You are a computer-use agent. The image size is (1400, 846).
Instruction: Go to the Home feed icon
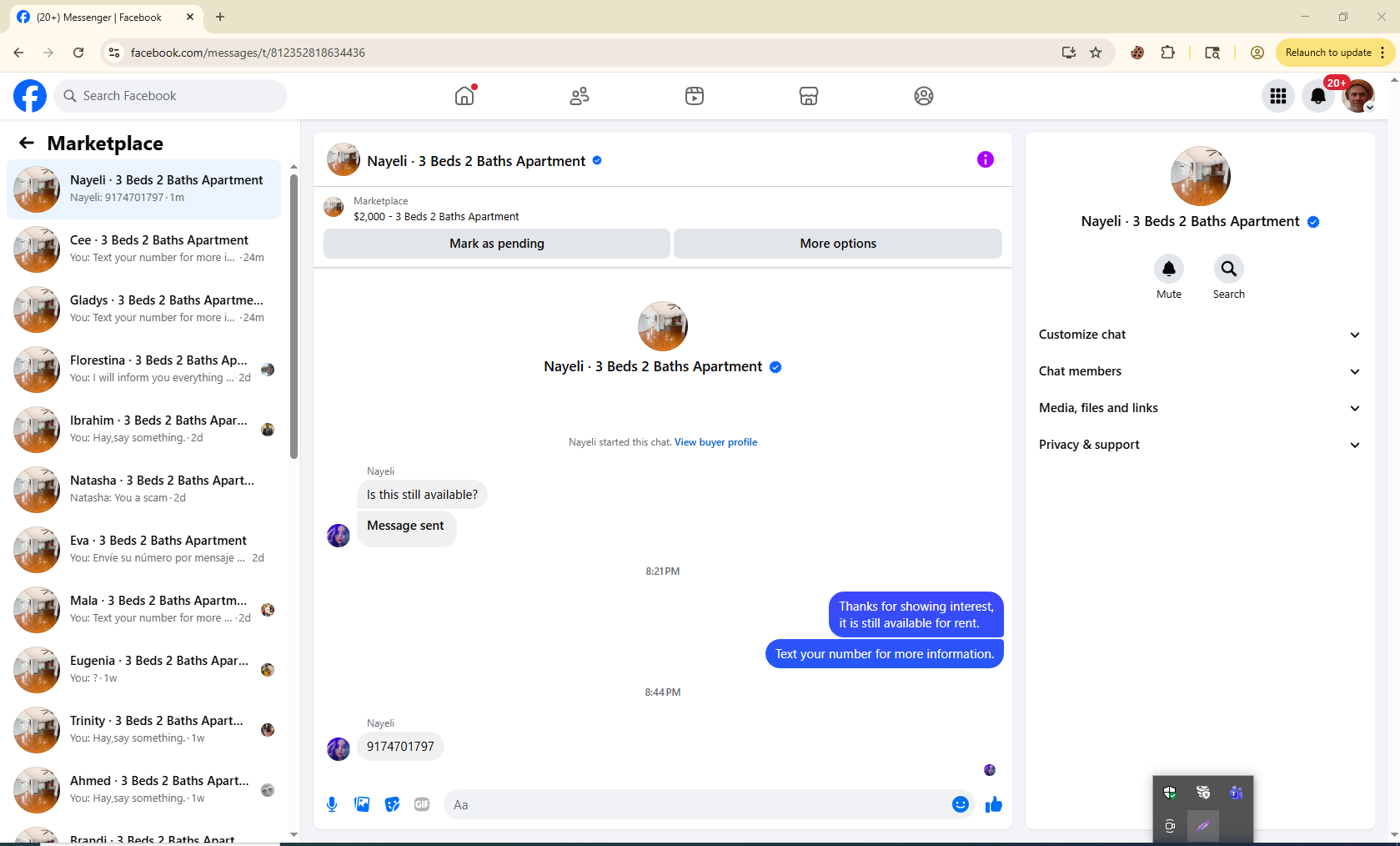click(464, 96)
